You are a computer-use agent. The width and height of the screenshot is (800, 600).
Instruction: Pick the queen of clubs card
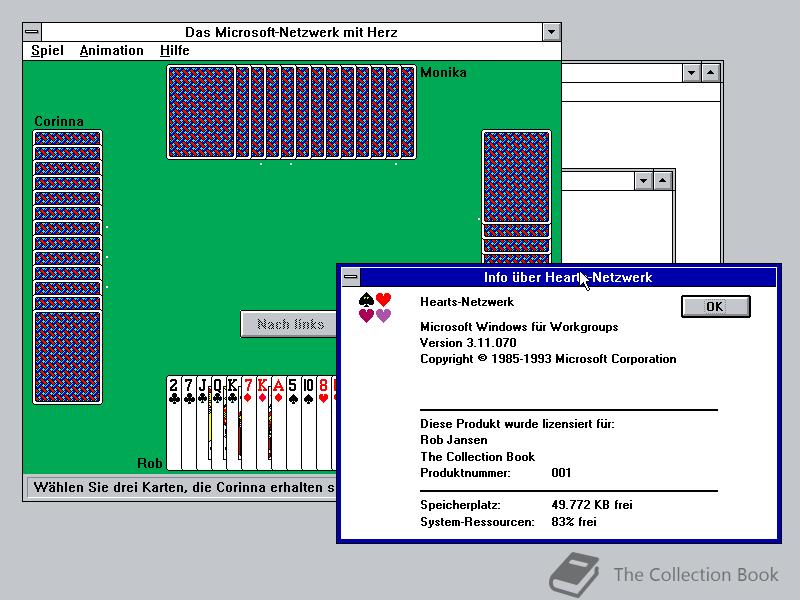coord(218,423)
